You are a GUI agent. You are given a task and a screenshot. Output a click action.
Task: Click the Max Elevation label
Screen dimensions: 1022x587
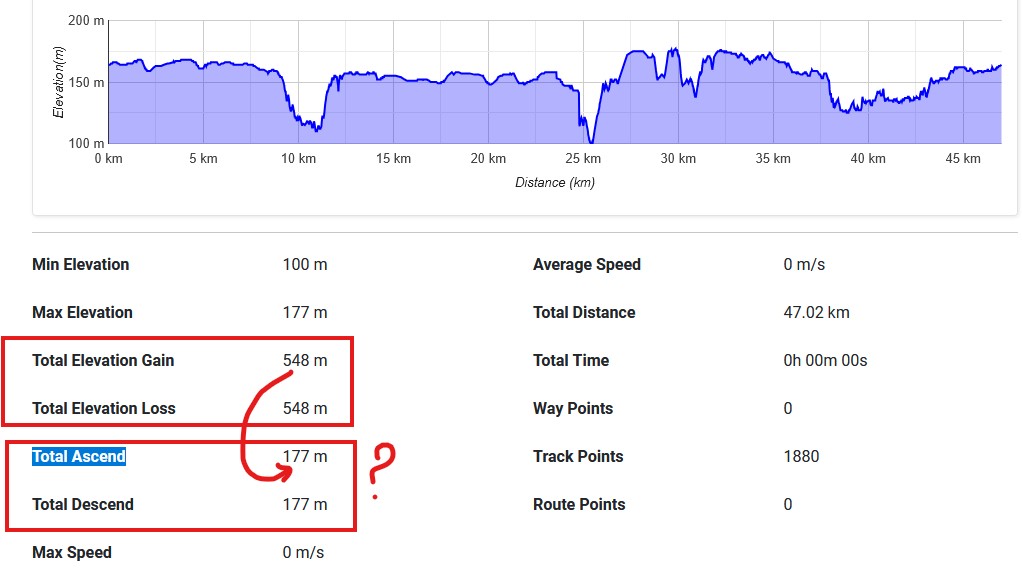[x=82, y=313]
